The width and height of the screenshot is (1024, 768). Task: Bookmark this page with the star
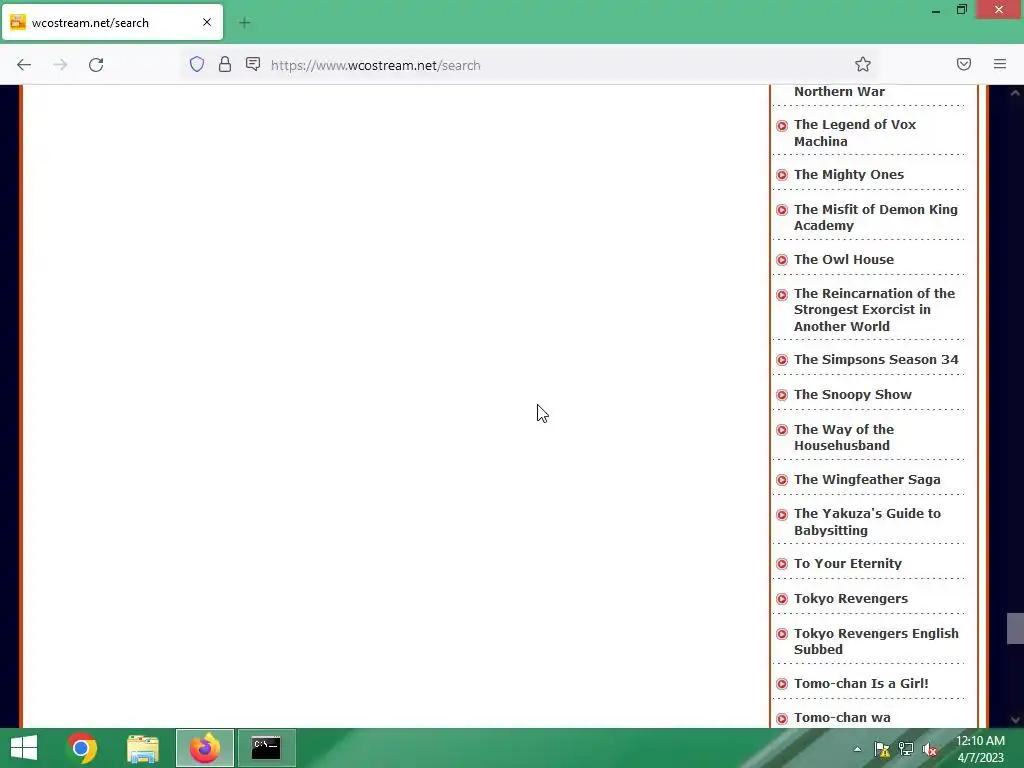click(863, 64)
